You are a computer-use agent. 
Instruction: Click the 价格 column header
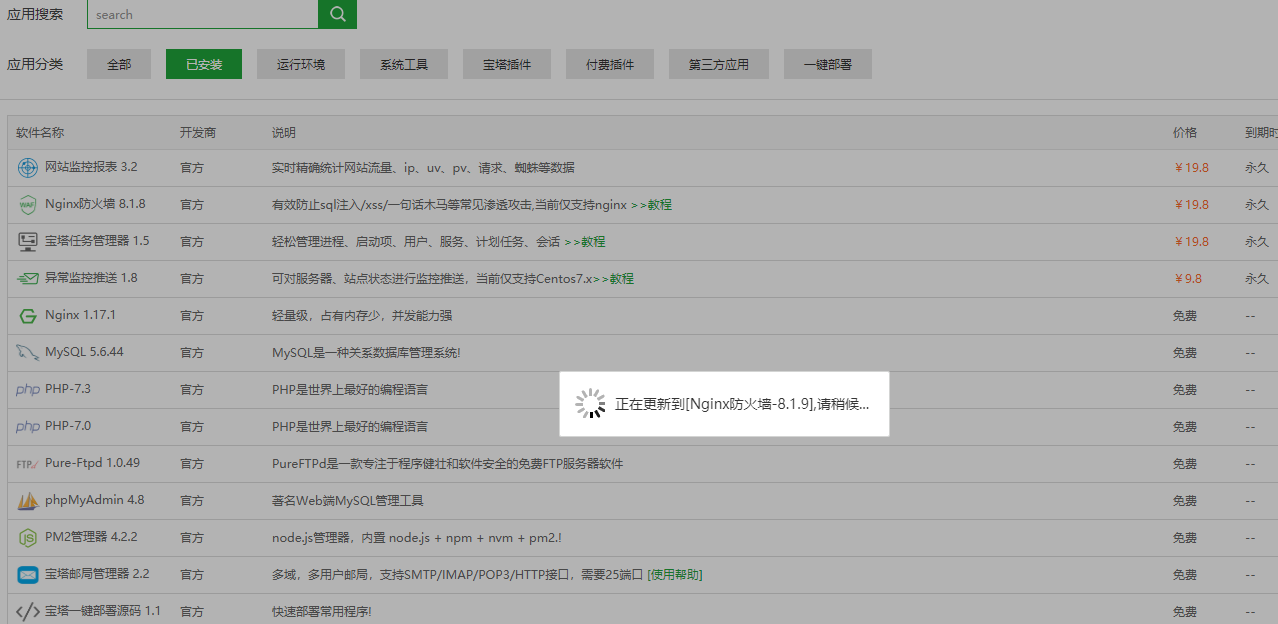[1185, 133]
